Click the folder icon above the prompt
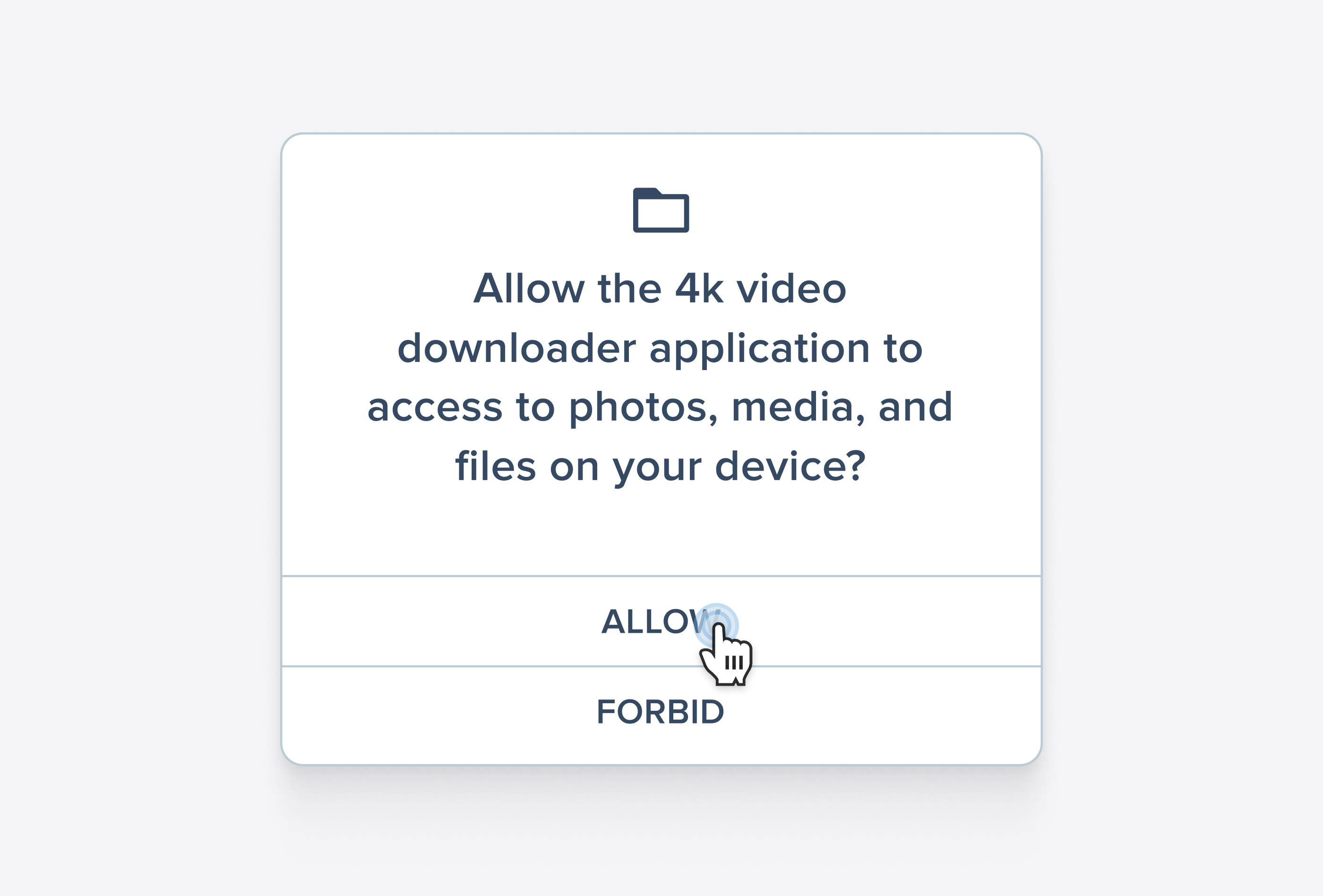The width and height of the screenshot is (1323, 896). (x=661, y=210)
